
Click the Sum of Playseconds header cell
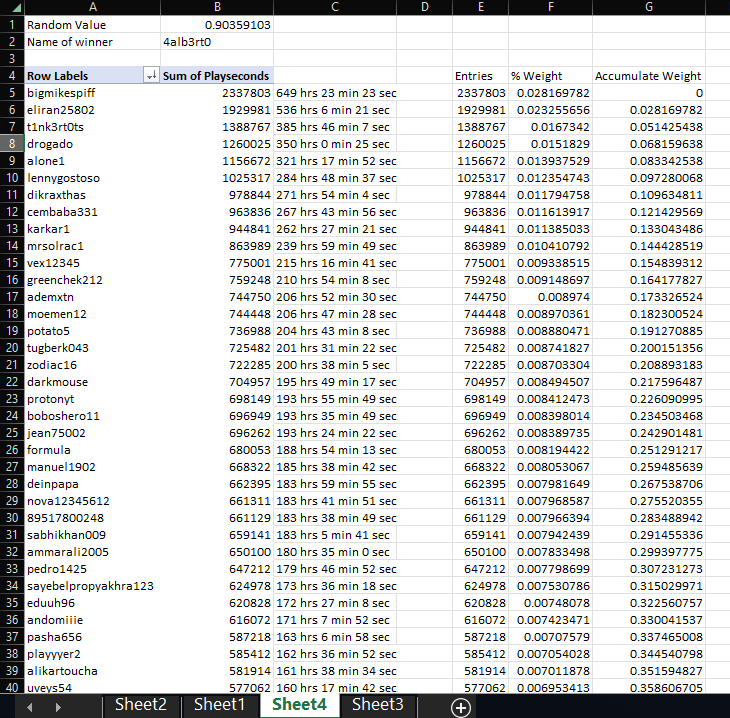[216, 76]
